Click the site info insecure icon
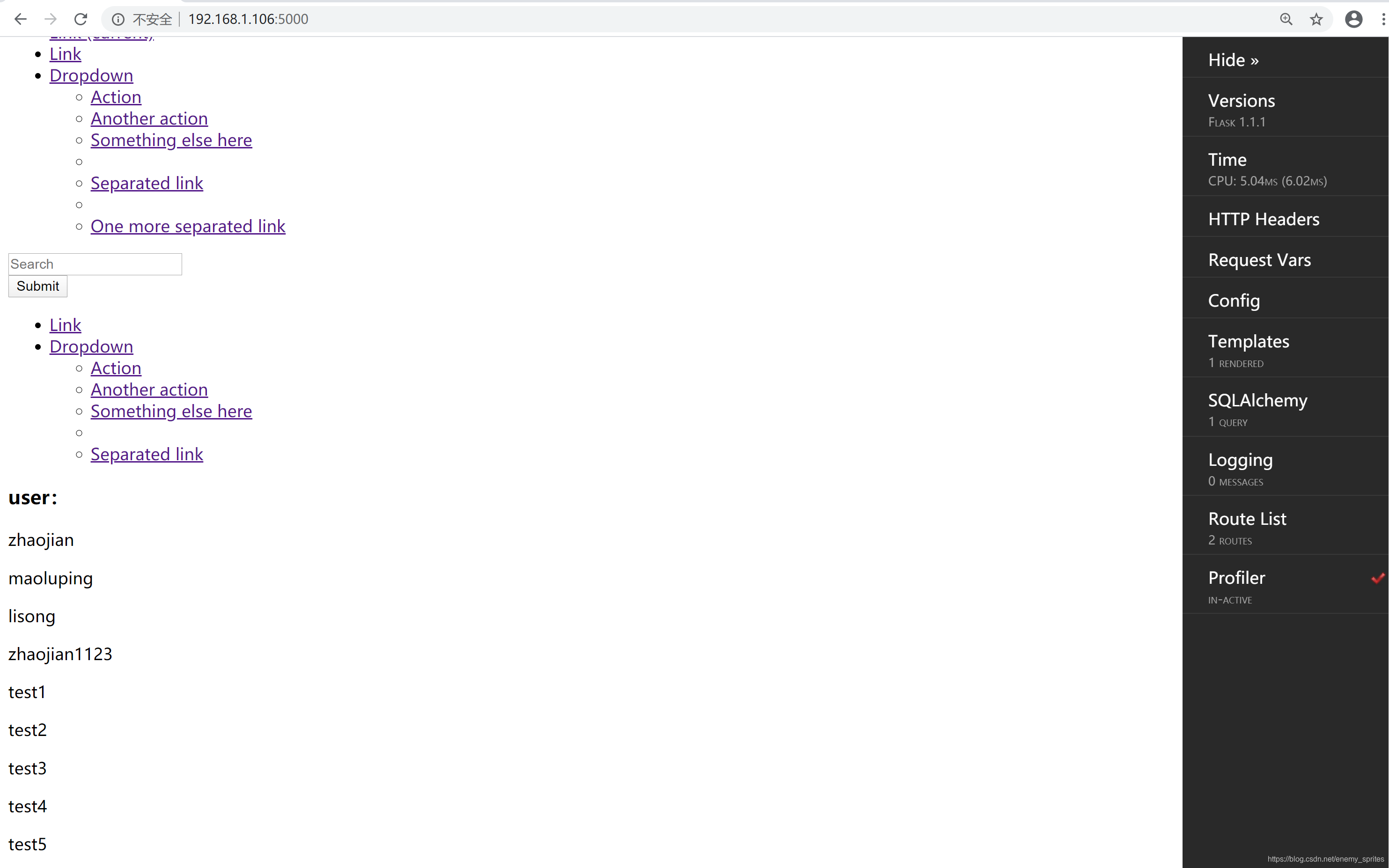Image resolution: width=1389 pixels, height=868 pixels. [118, 20]
